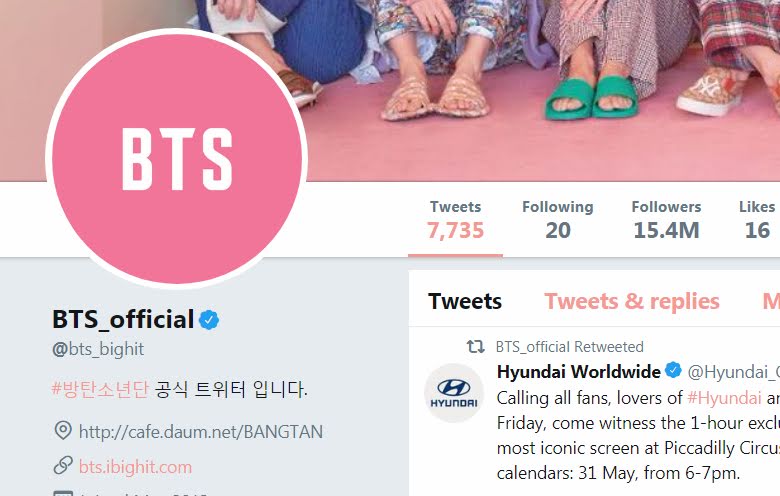Switch to Tweets & replies tab

(x=632, y=301)
